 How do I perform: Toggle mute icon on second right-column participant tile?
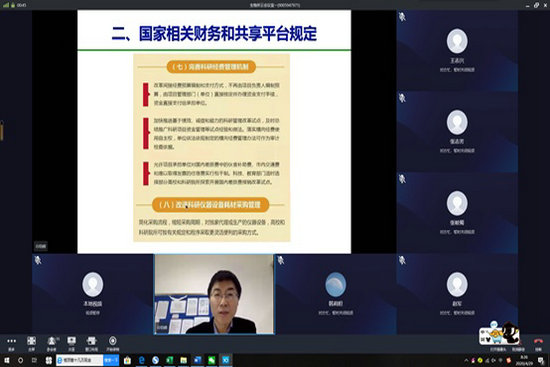tap(402, 98)
